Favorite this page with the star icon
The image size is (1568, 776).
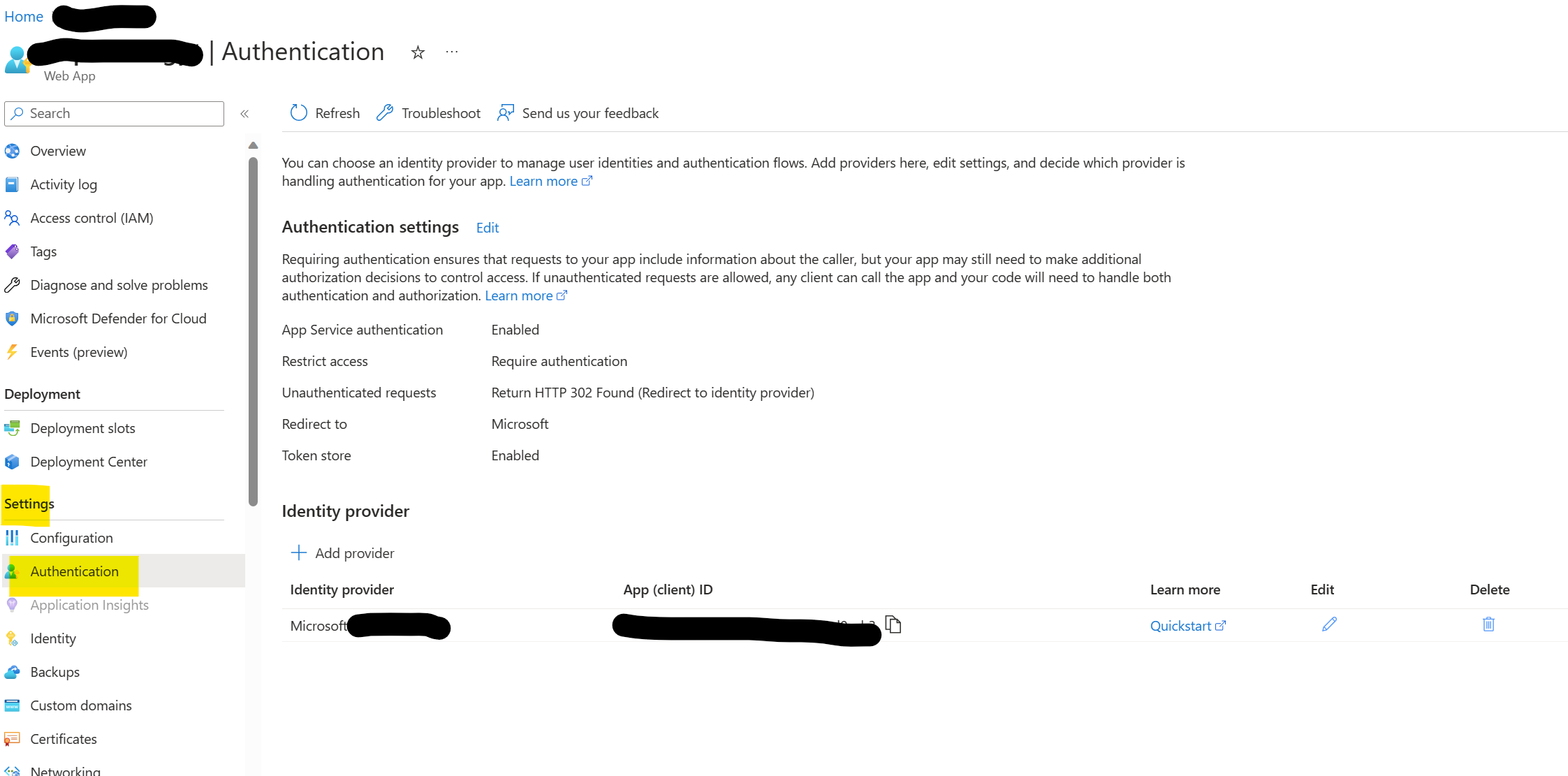point(418,52)
